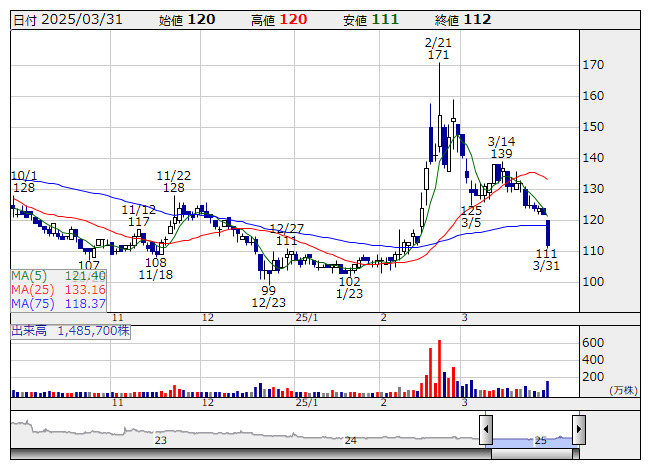Image resolution: width=653 pixels, height=470 pixels.
Task: Click the 23 year area in overview
Action: pyautogui.click(x=160, y=439)
